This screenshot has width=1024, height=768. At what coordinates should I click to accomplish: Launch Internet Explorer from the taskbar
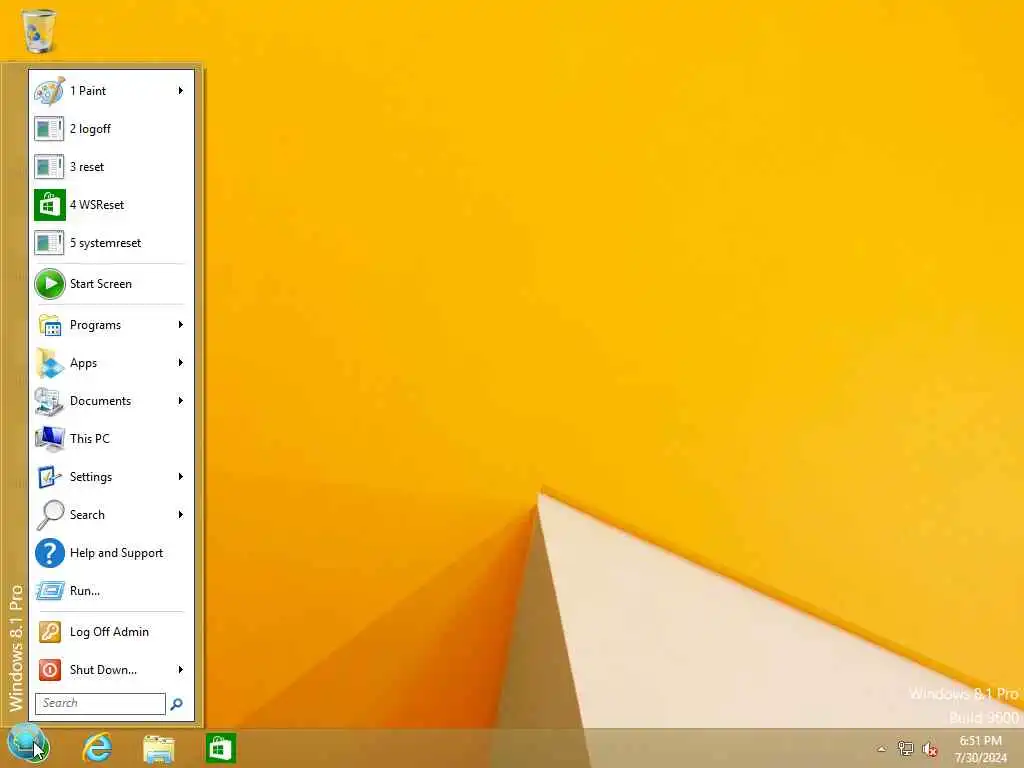(x=97, y=748)
